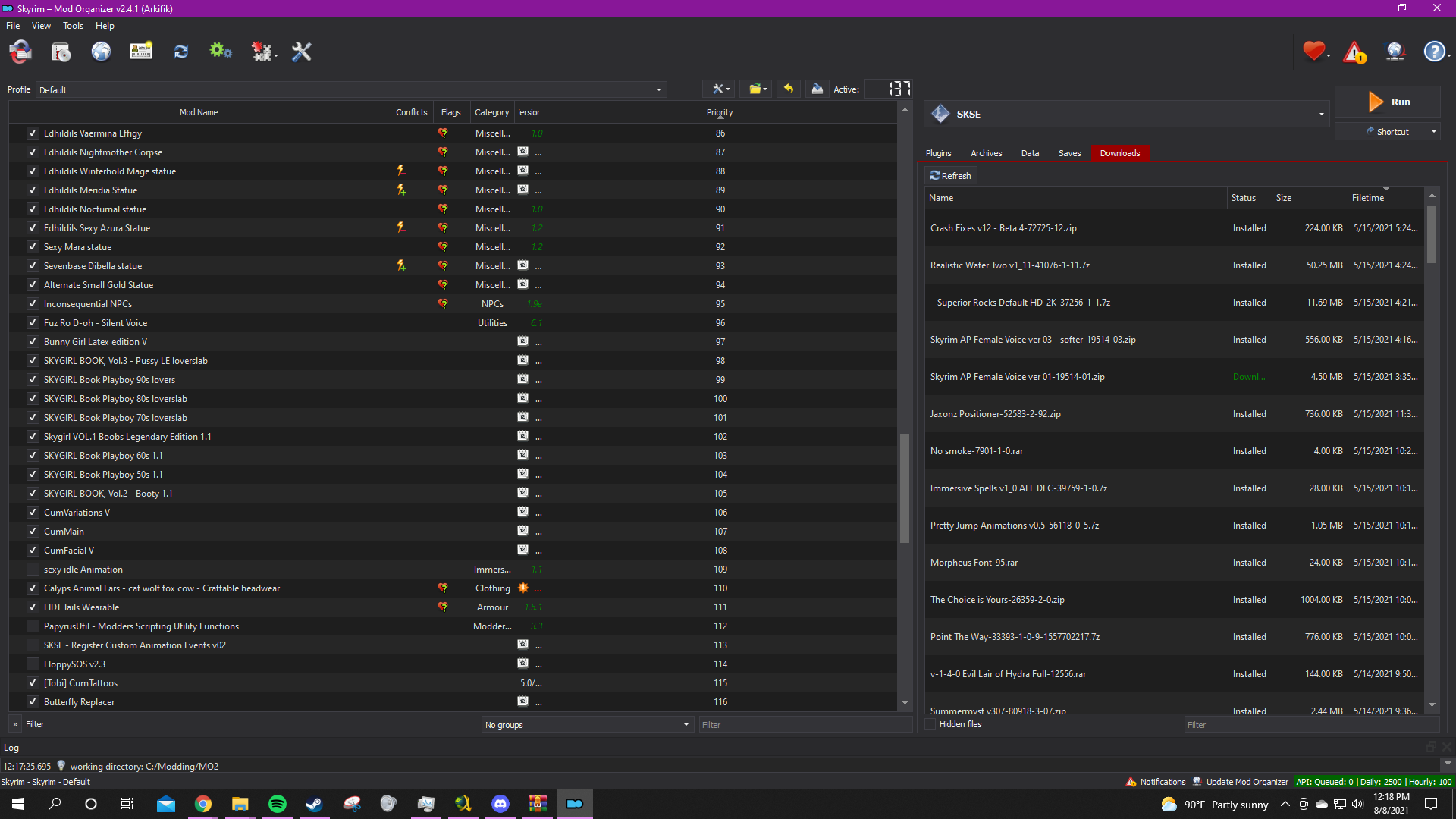Click Update Mod Organizer in status bar

click(x=1240, y=782)
